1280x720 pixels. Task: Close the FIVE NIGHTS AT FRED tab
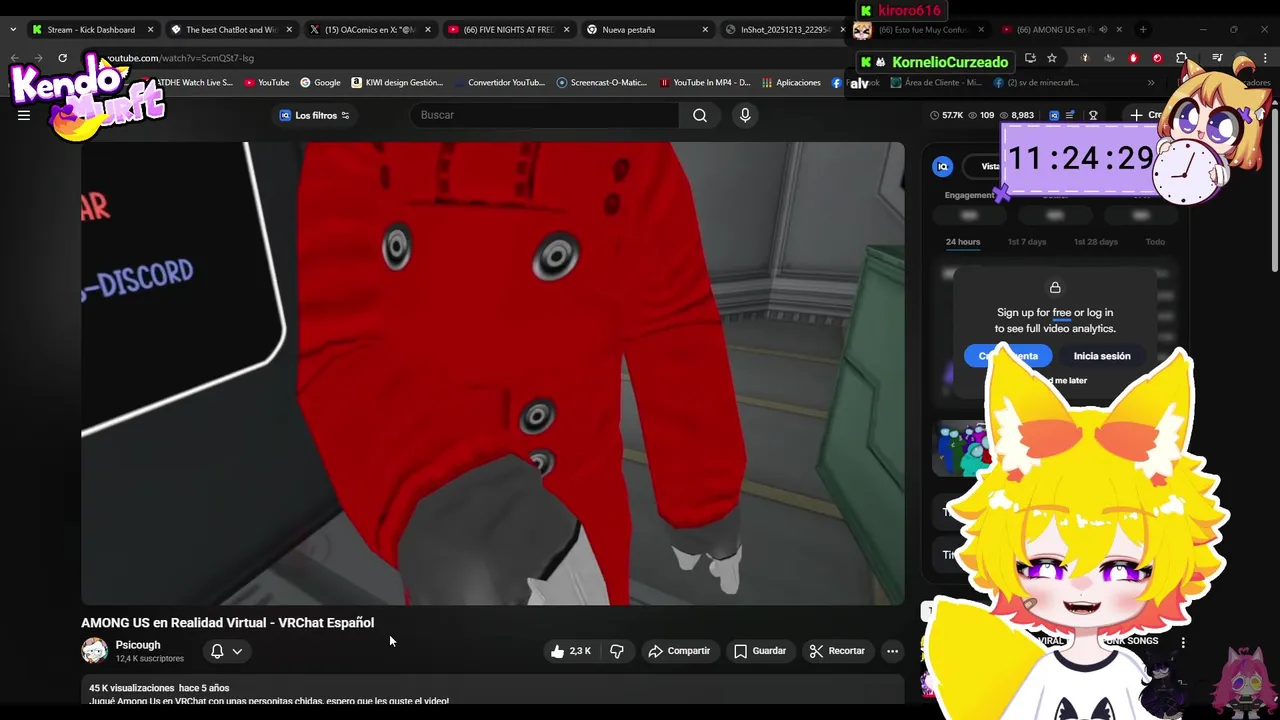pyautogui.click(x=566, y=30)
